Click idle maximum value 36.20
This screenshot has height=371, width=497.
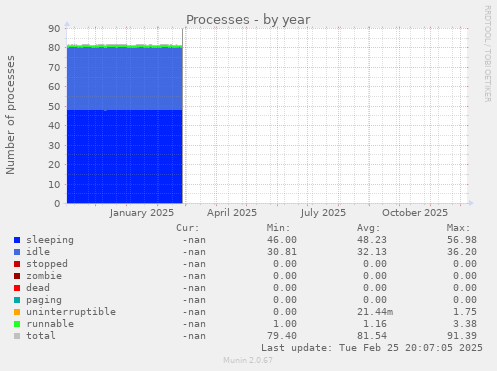pos(462,252)
